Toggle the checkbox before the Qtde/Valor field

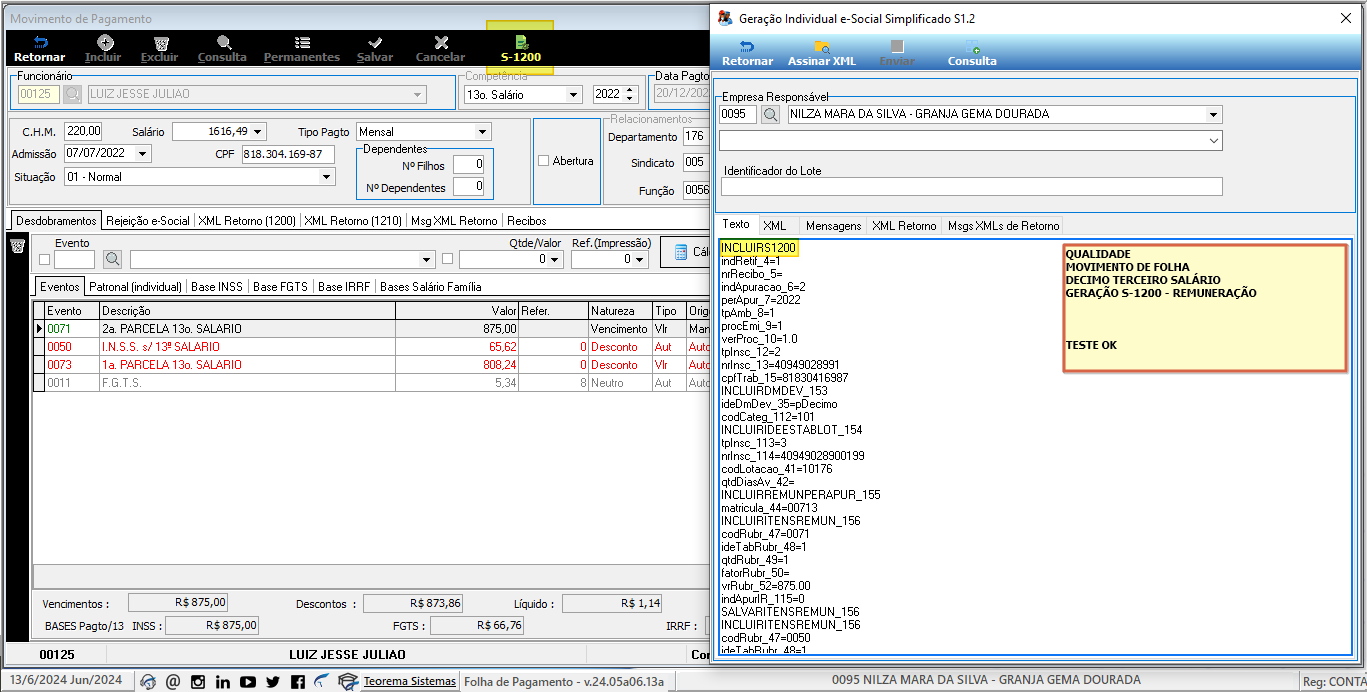click(x=447, y=259)
